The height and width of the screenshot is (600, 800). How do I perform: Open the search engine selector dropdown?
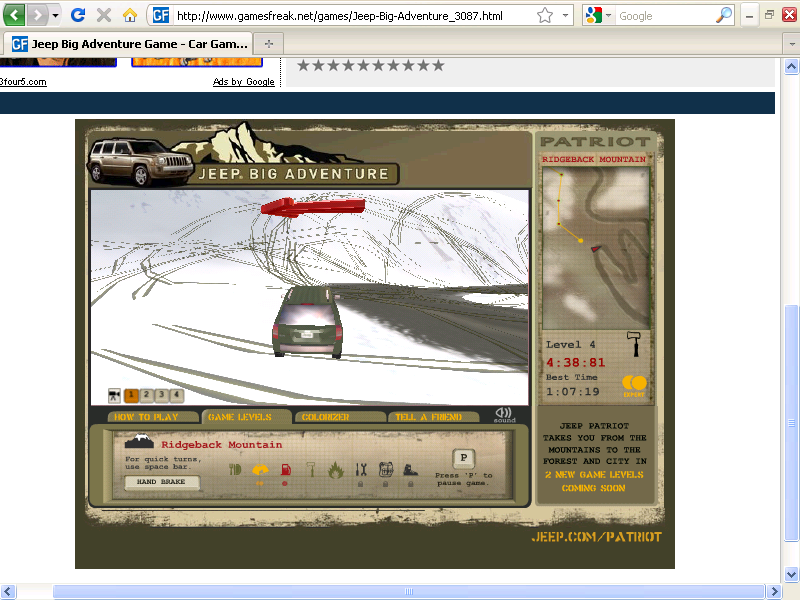[x=608, y=16]
